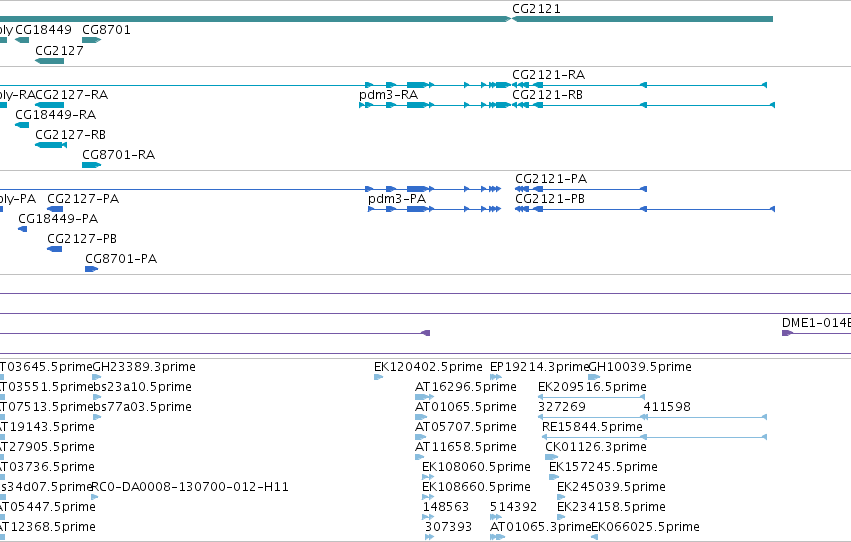This screenshot has height=542, width=851.
Task: Open the bs77a03.5prime EST label
Action: point(142,407)
